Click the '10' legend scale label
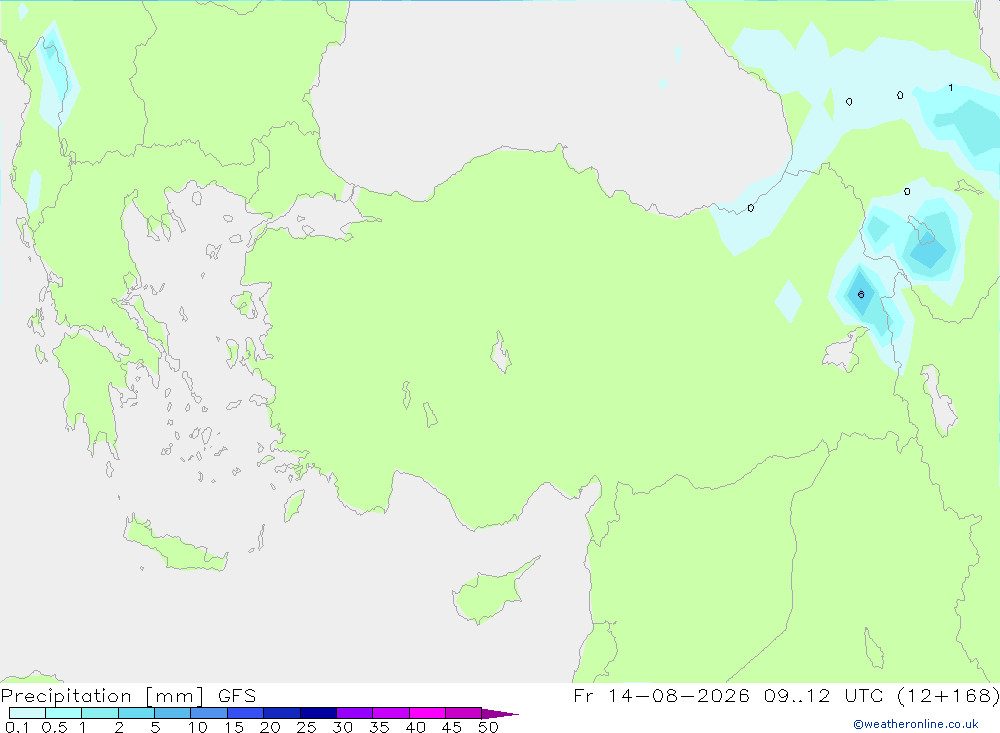 (197, 727)
